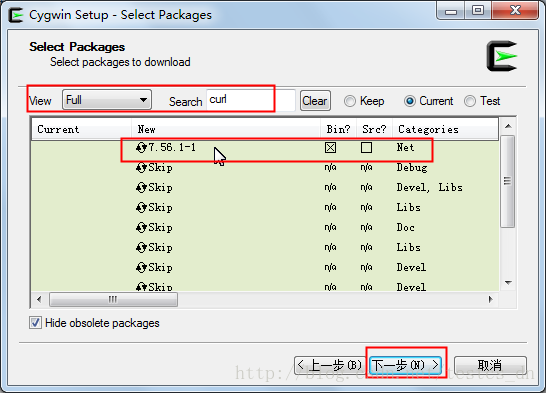The width and height of the screenshot is (546, 393).
Task: Click the Clear button
Action: pos(315,101)
